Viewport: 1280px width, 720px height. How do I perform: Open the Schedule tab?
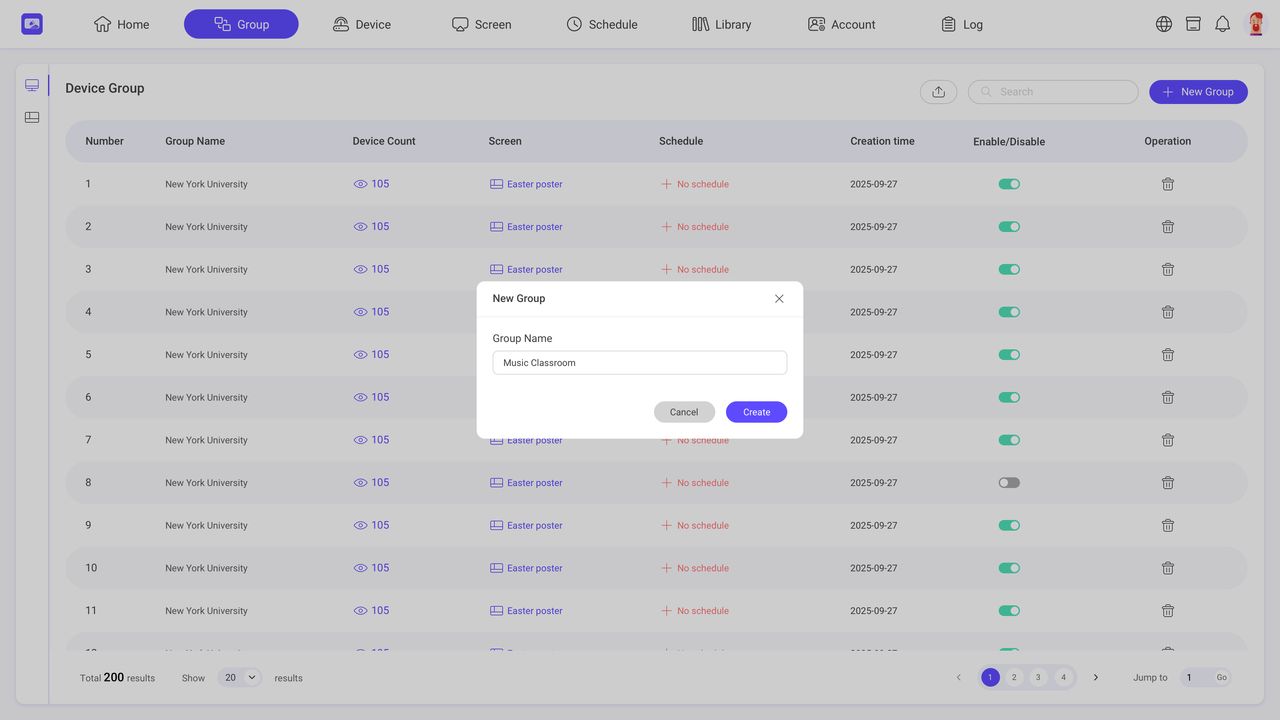pos(601,24)
